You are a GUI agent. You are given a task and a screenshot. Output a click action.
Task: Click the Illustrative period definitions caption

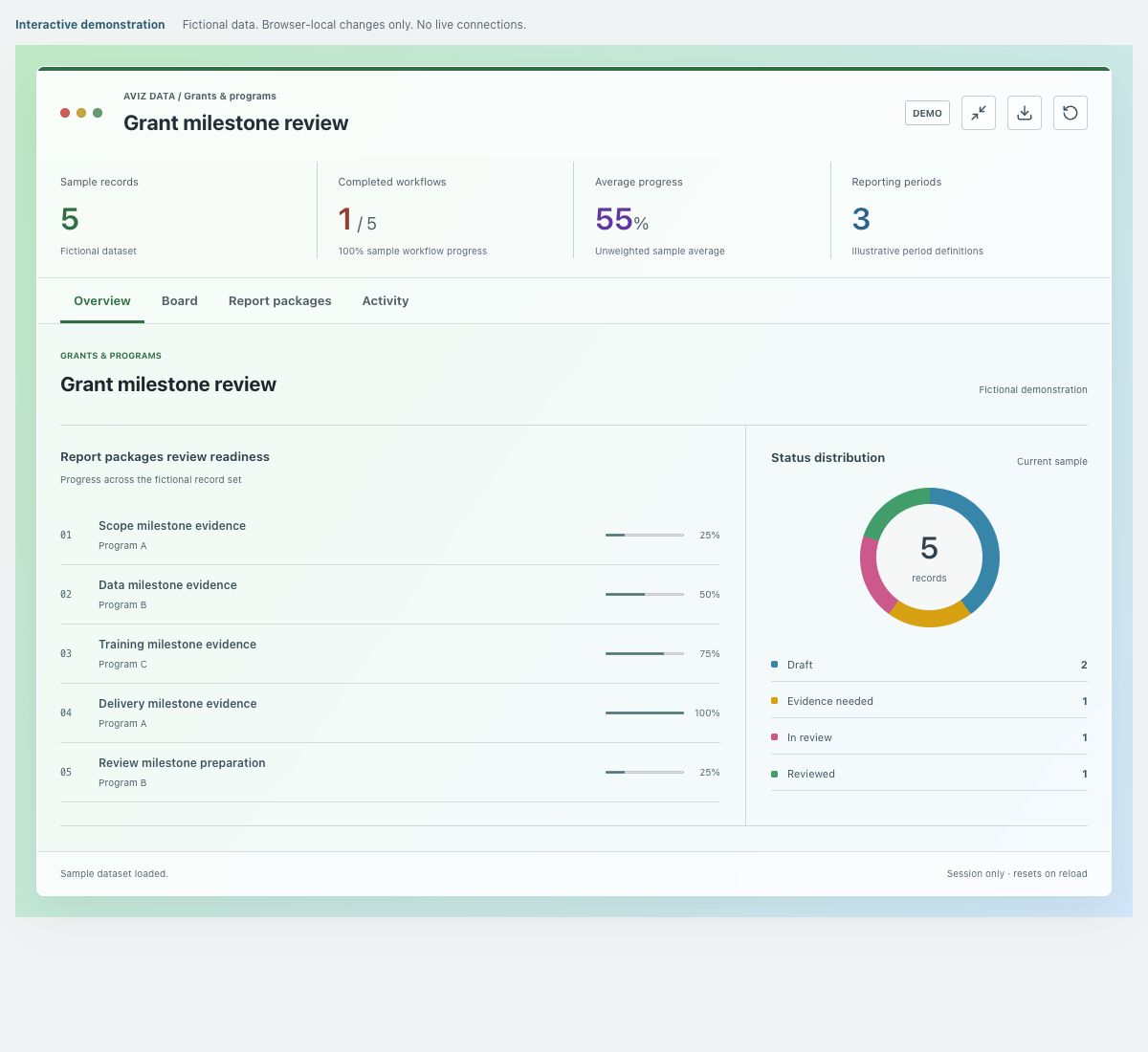pyautogui.click(x=917, y=251)
